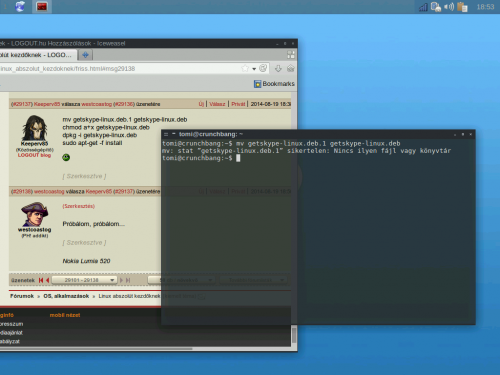The height and width of the screenshot is (375, 500).
Task: Open the downloads arrow icon
Action: point(278,69)
